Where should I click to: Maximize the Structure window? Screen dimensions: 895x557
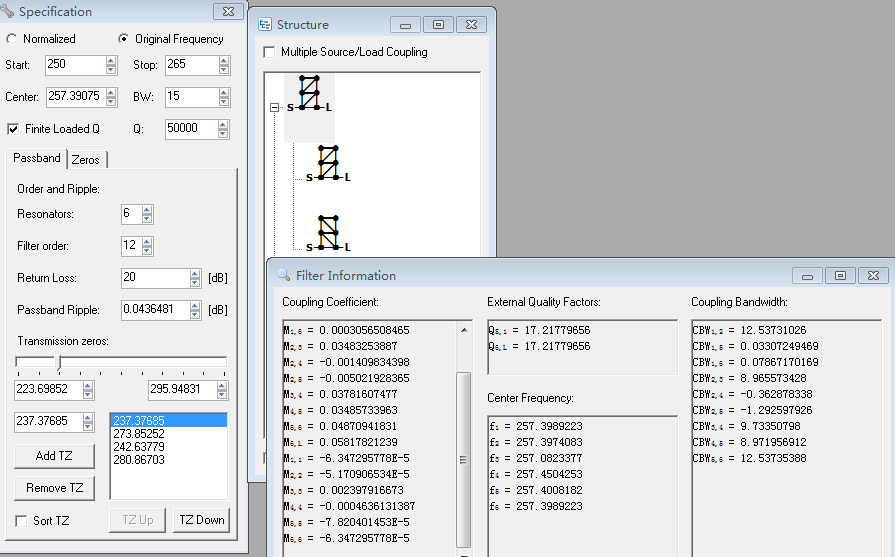438,25
